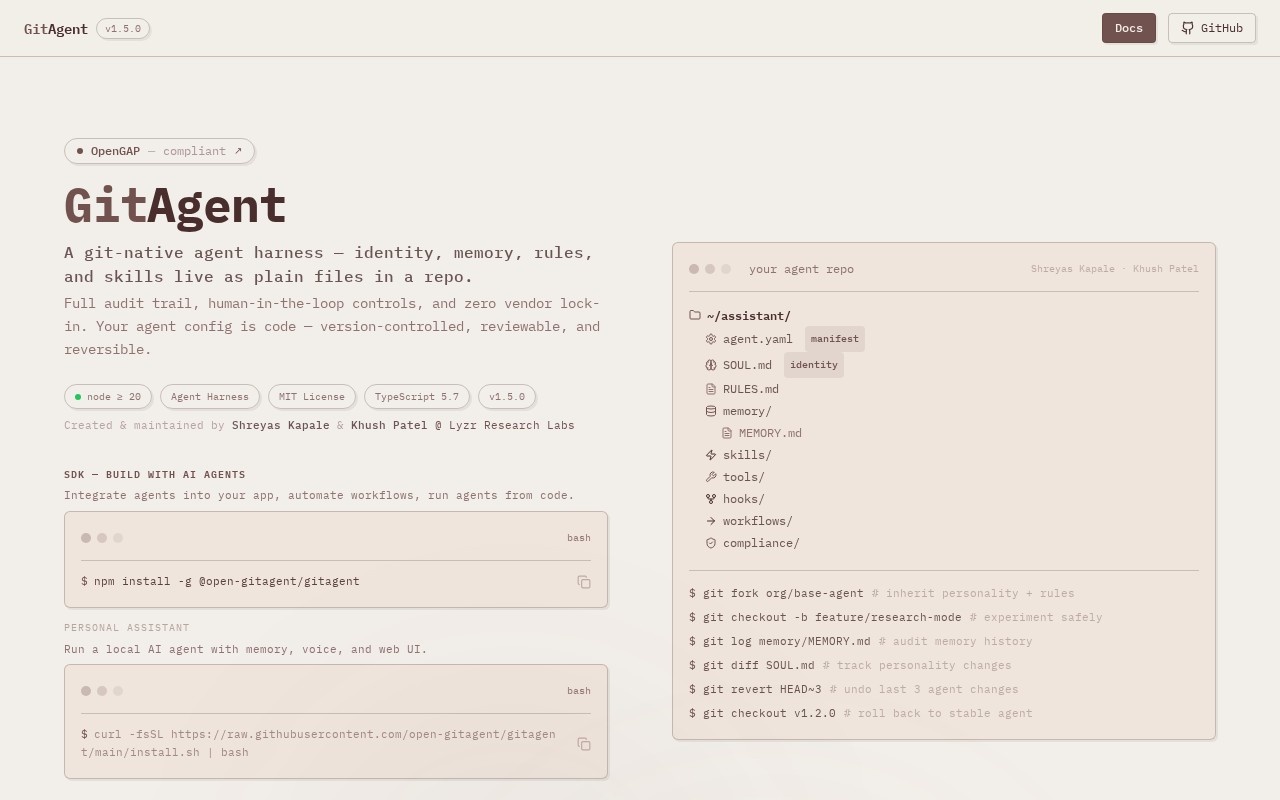
Task: Click the database icon beside memory/
Action: tap(711, 411)
